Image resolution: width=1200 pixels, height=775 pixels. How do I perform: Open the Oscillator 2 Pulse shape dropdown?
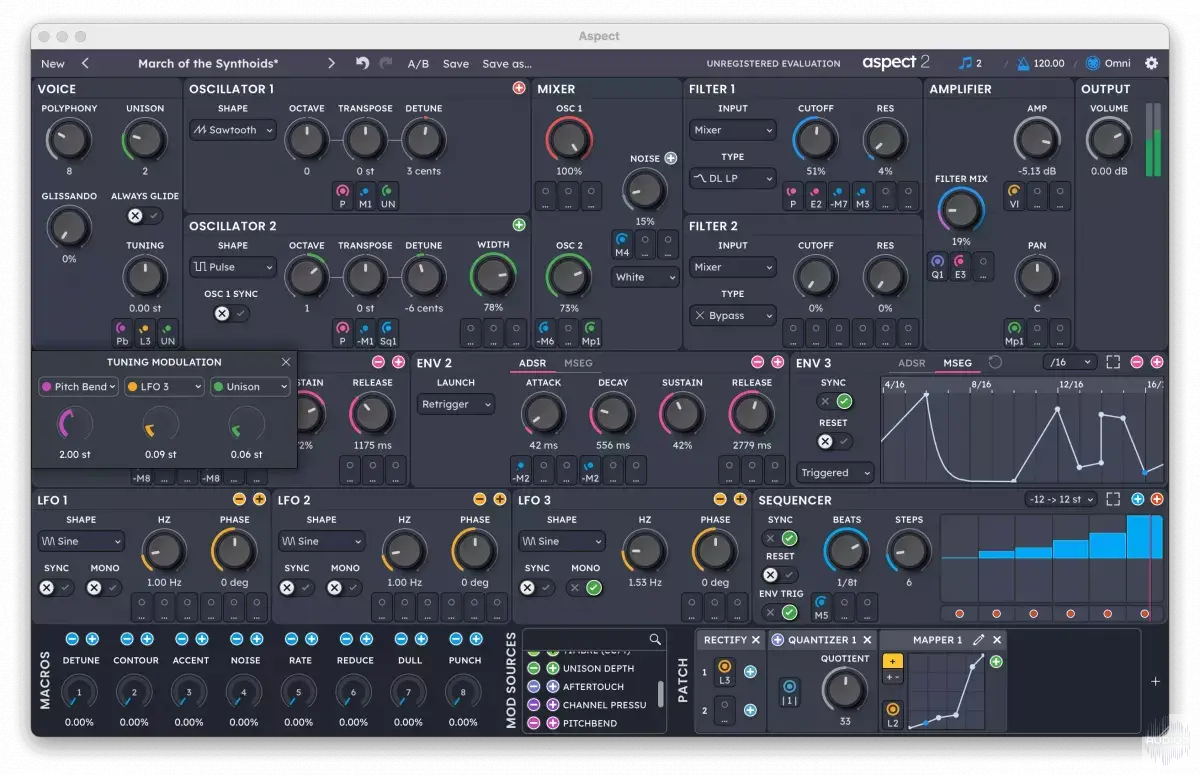click(x=232, y=267)
